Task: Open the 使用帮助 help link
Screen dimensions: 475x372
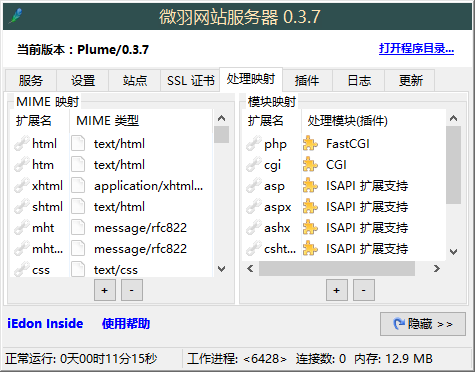Action: click(x=126, y=323)
